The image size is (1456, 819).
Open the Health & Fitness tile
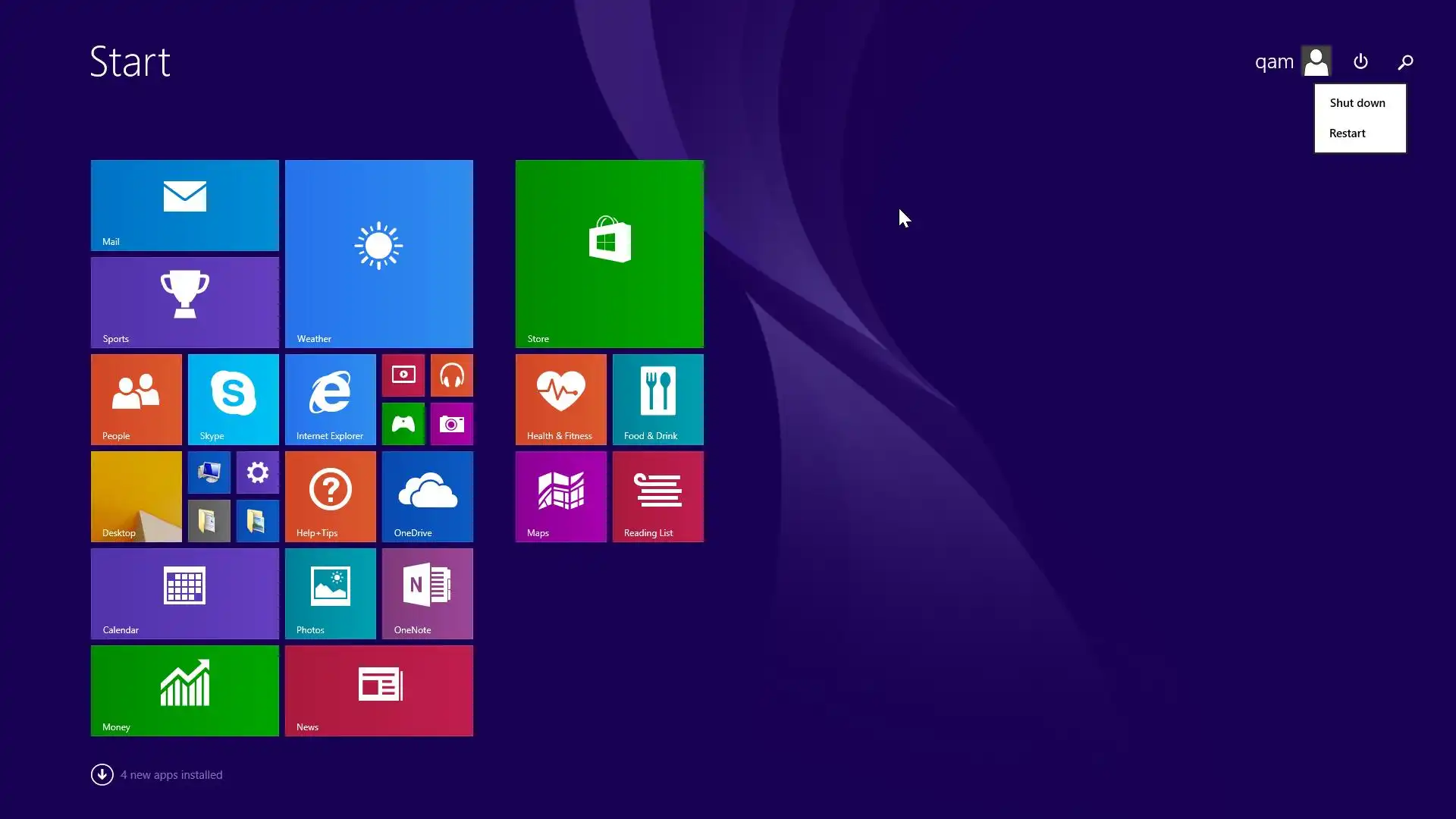click(x=560, y=399)
